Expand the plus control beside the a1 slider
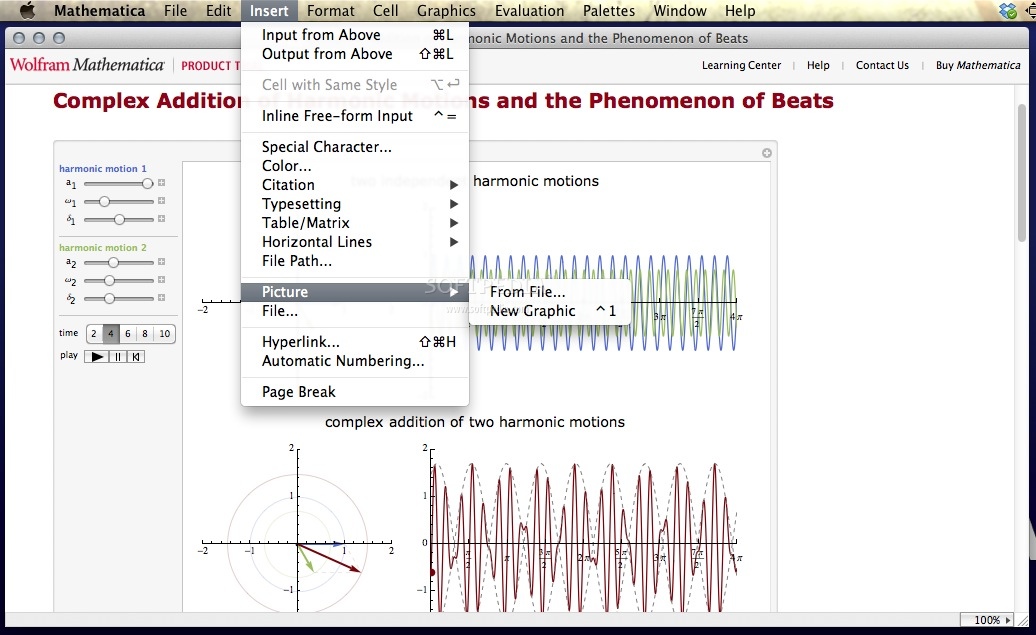The image size is (1036, 635). pyautogui.click(x=161, y=183)
